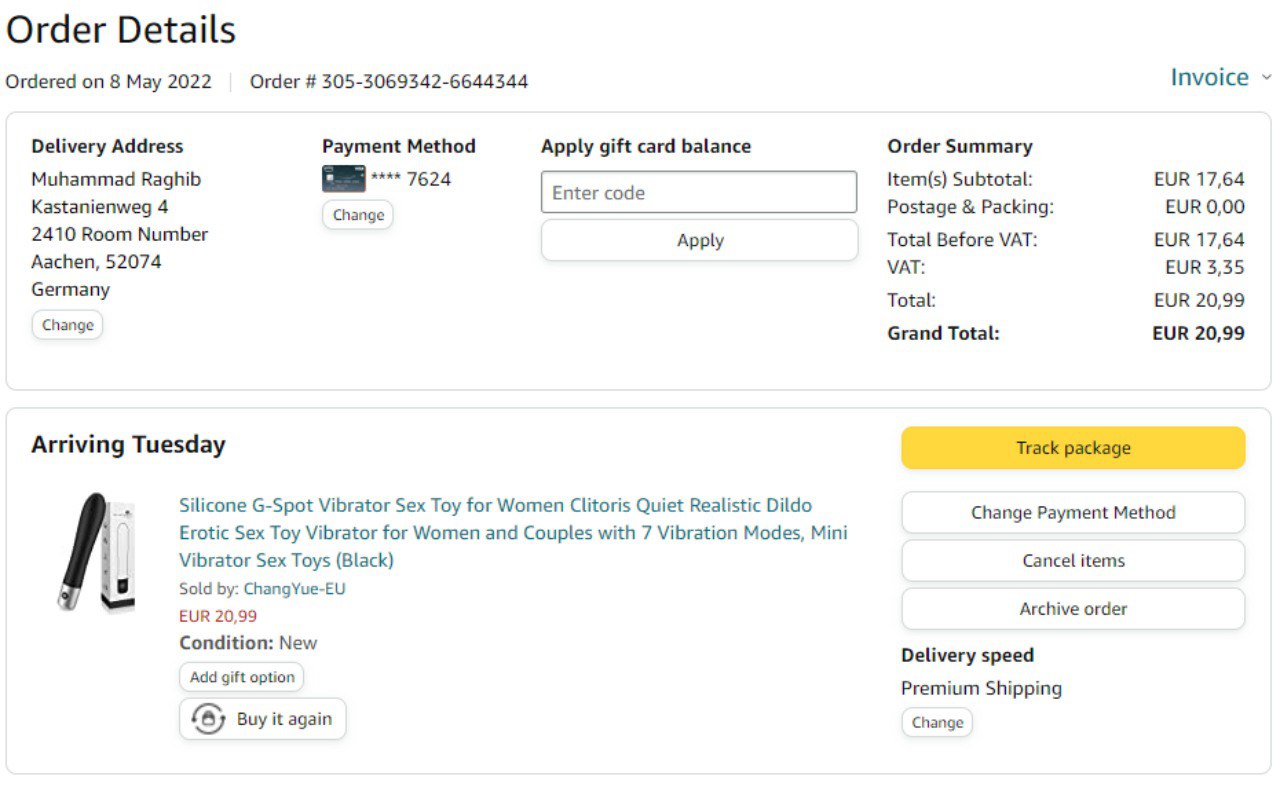
Task: Click the Grand Total amount
Action: [1198, 333]
